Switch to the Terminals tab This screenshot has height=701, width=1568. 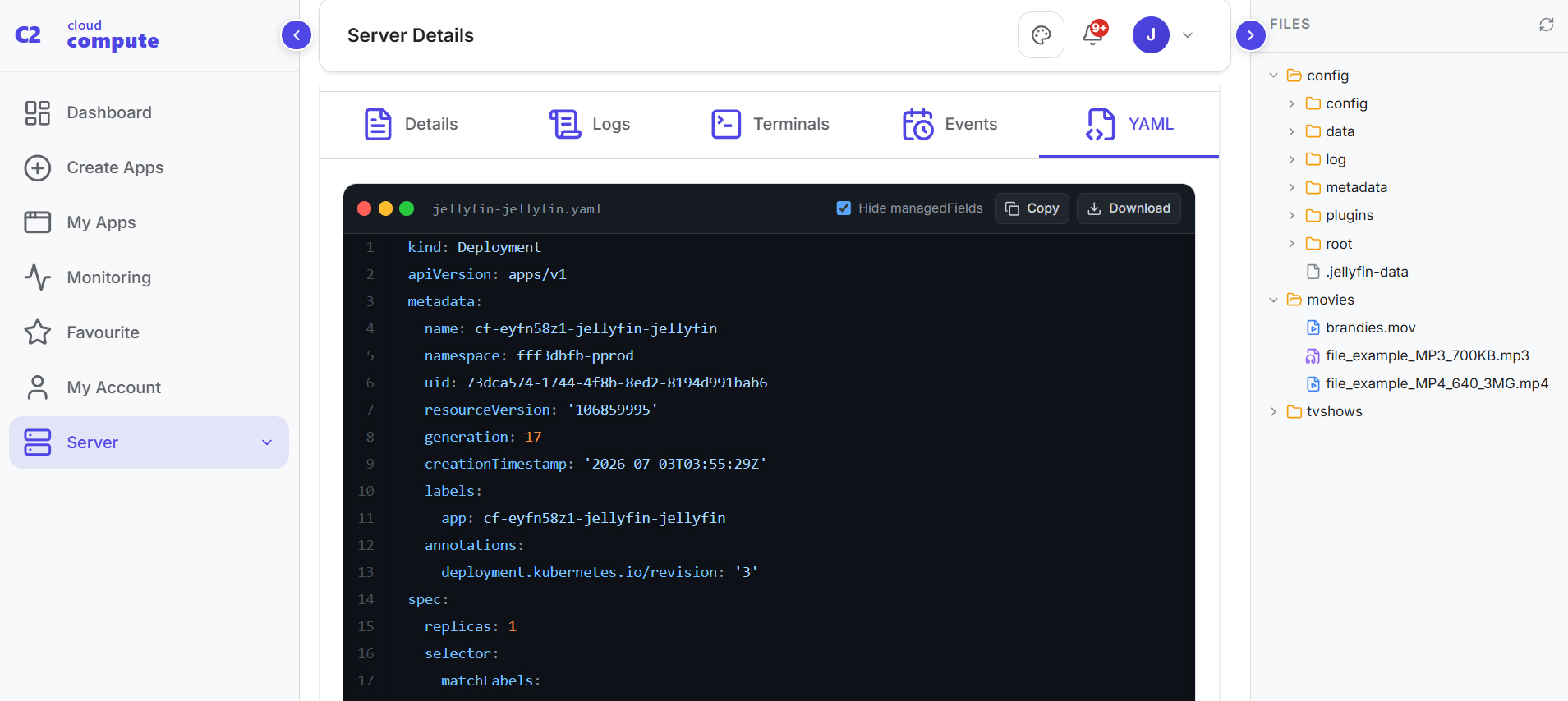click(770, 124)
